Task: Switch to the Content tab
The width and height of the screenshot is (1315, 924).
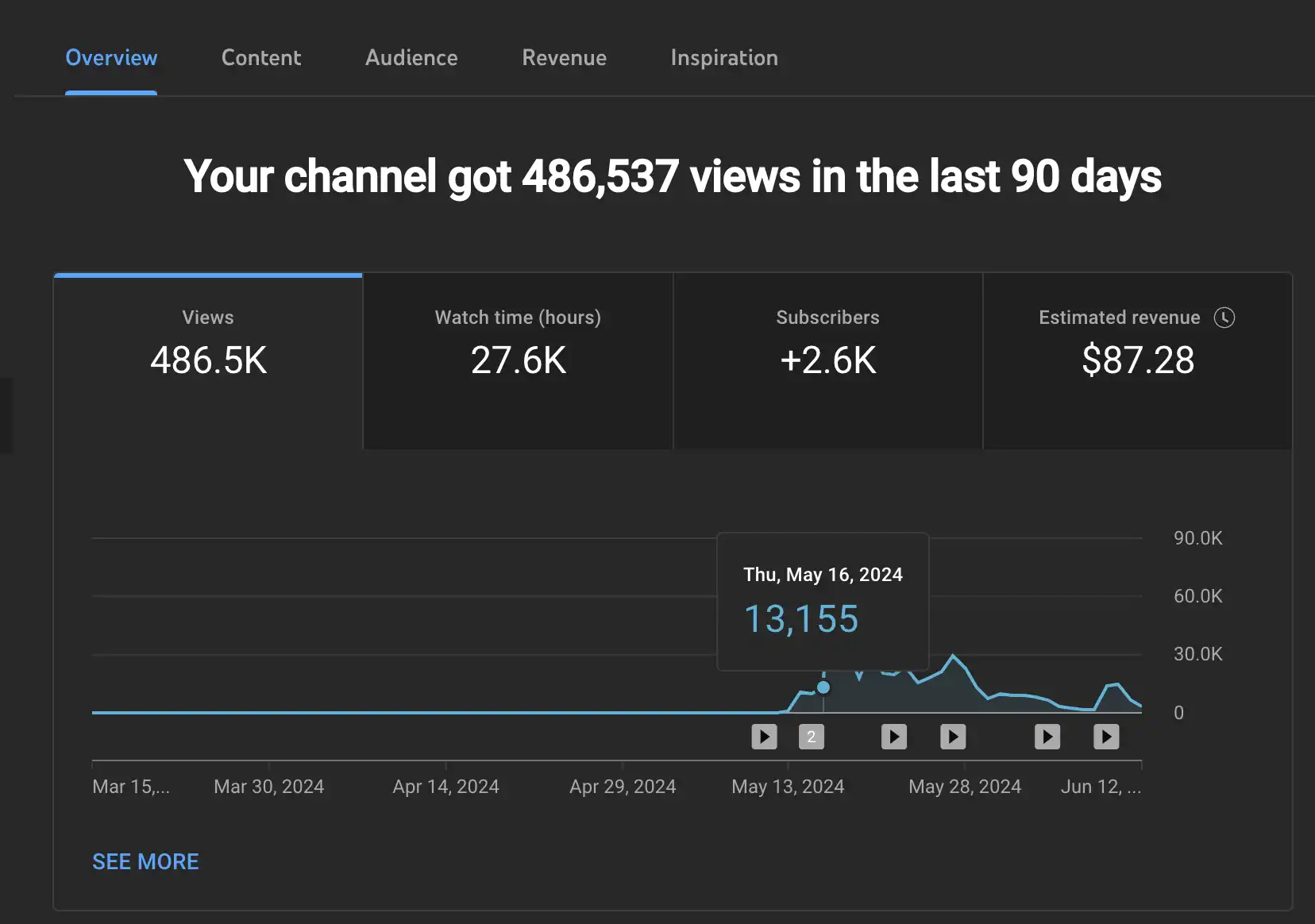Action: (x=260, y=58)
